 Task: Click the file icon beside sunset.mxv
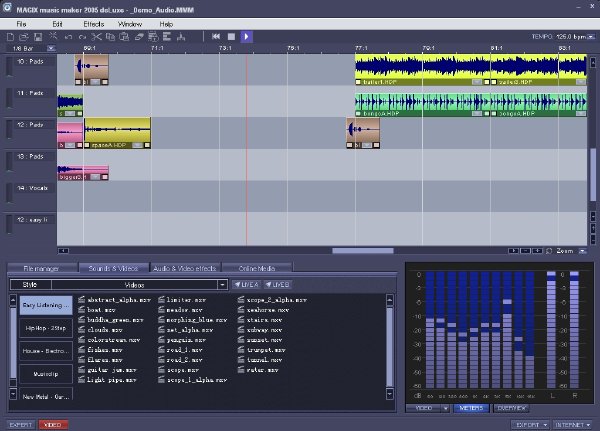[x=241, y=340]
